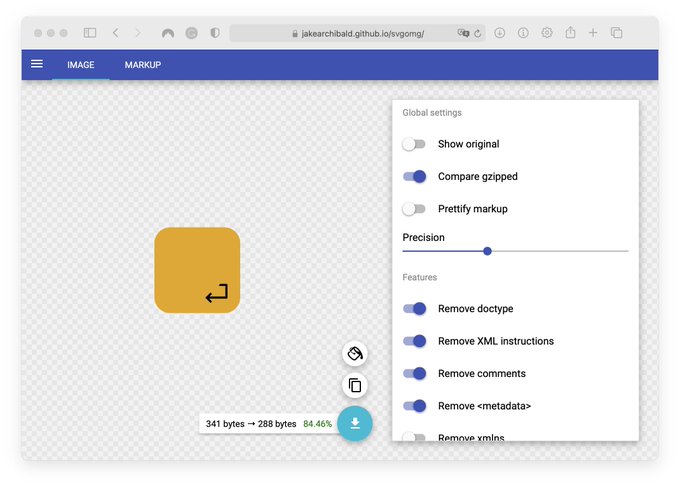Show the tab overview
The height and width of the screenshot is (487, 680).
tap(616, 33)
